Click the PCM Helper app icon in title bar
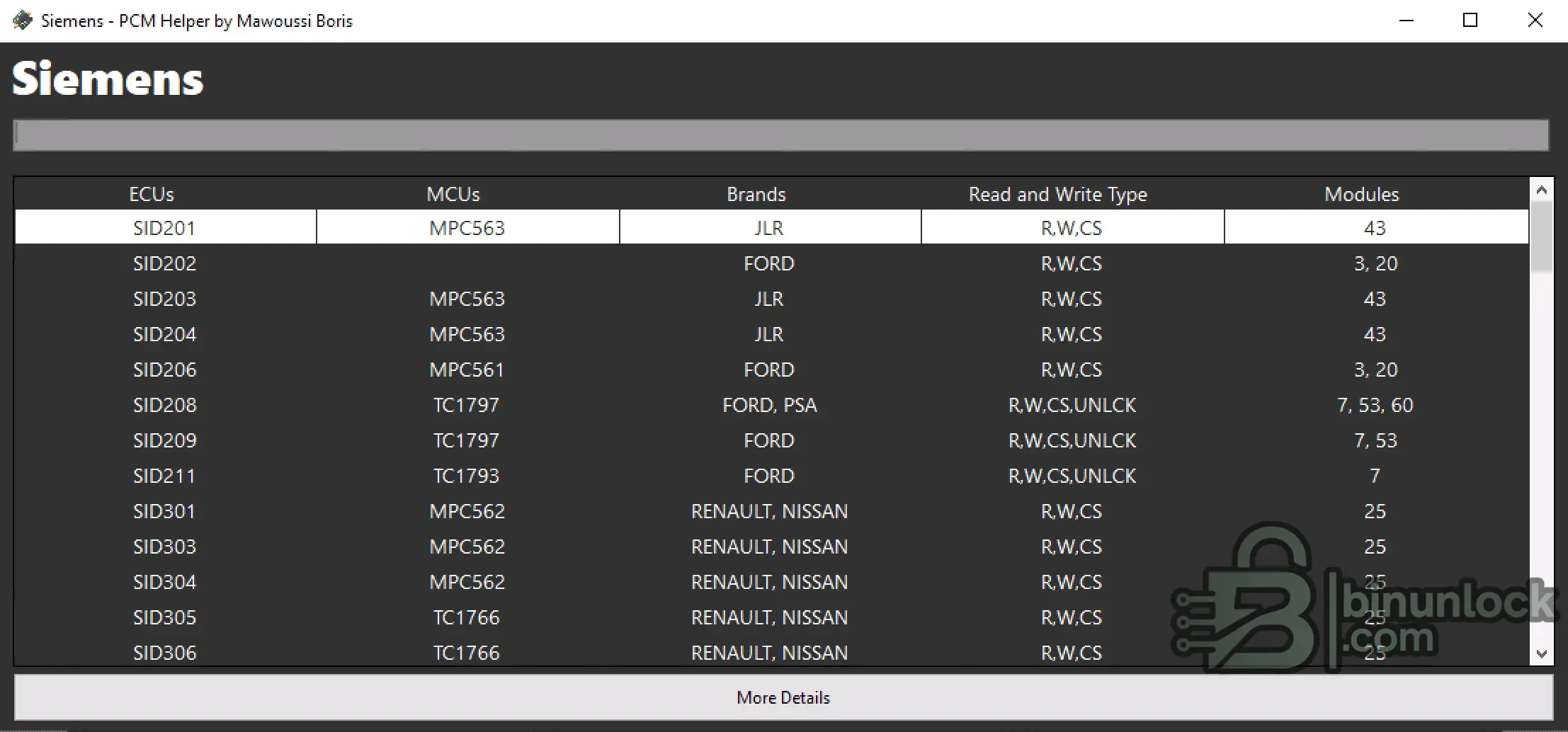The image size is (1568, 732). pos(23,21)
